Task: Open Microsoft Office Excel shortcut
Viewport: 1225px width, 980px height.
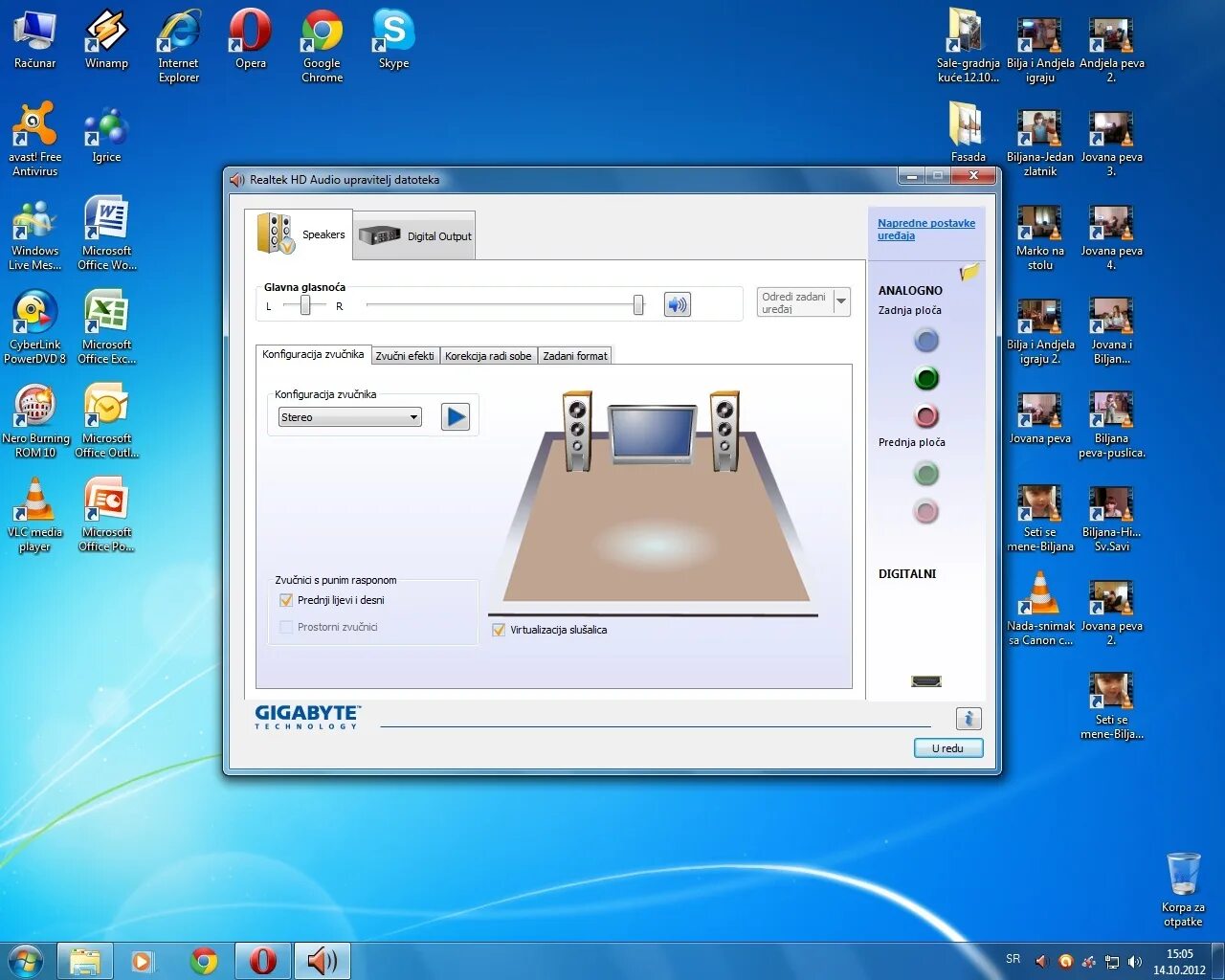Action: [106, 327]
